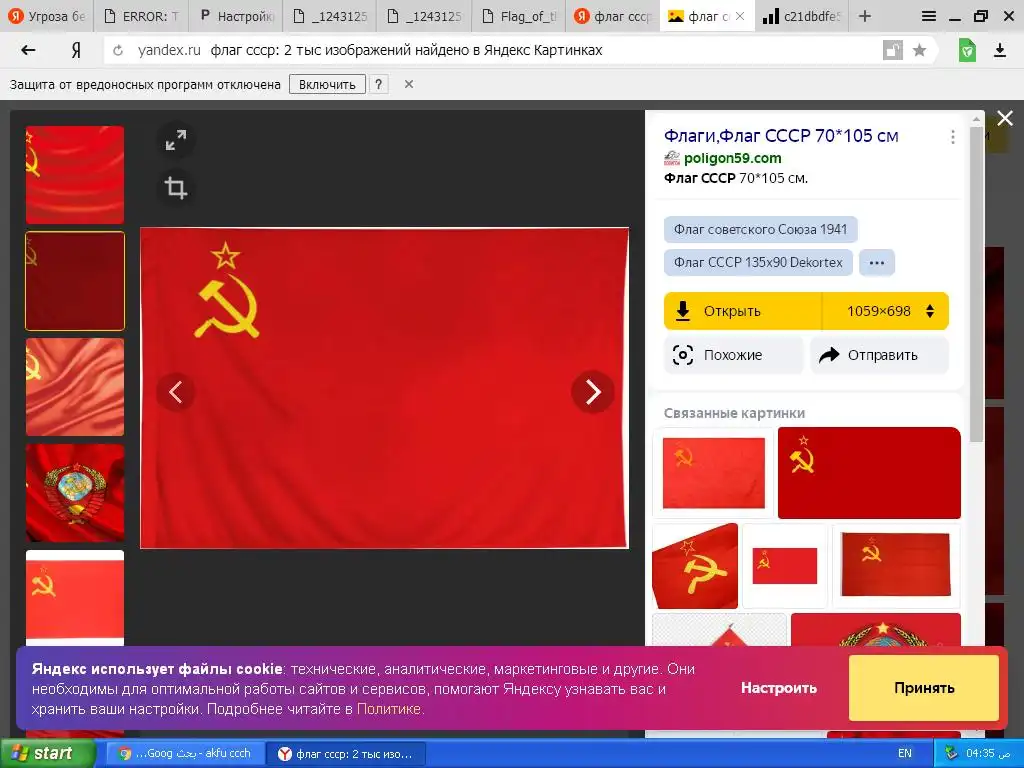Close the image viewer overlay
Screen dimensions: 1024x768
(1005, 118)
